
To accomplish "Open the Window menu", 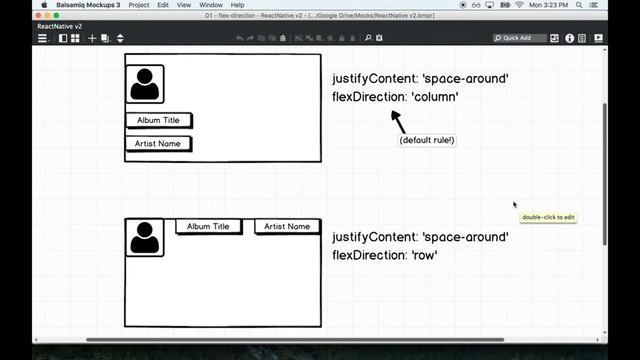I will click(211, 5).
